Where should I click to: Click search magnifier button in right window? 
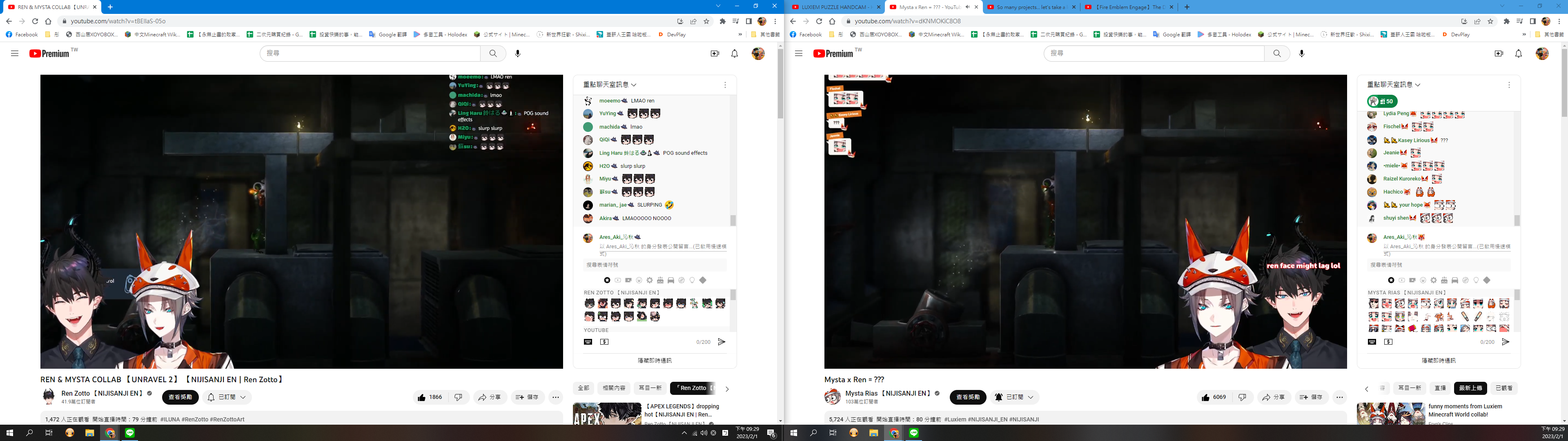tap(1277, 53)
